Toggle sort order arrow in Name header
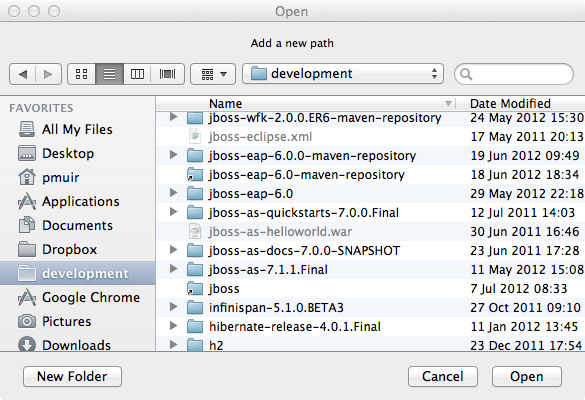585x400 pixels. [448, 103]
